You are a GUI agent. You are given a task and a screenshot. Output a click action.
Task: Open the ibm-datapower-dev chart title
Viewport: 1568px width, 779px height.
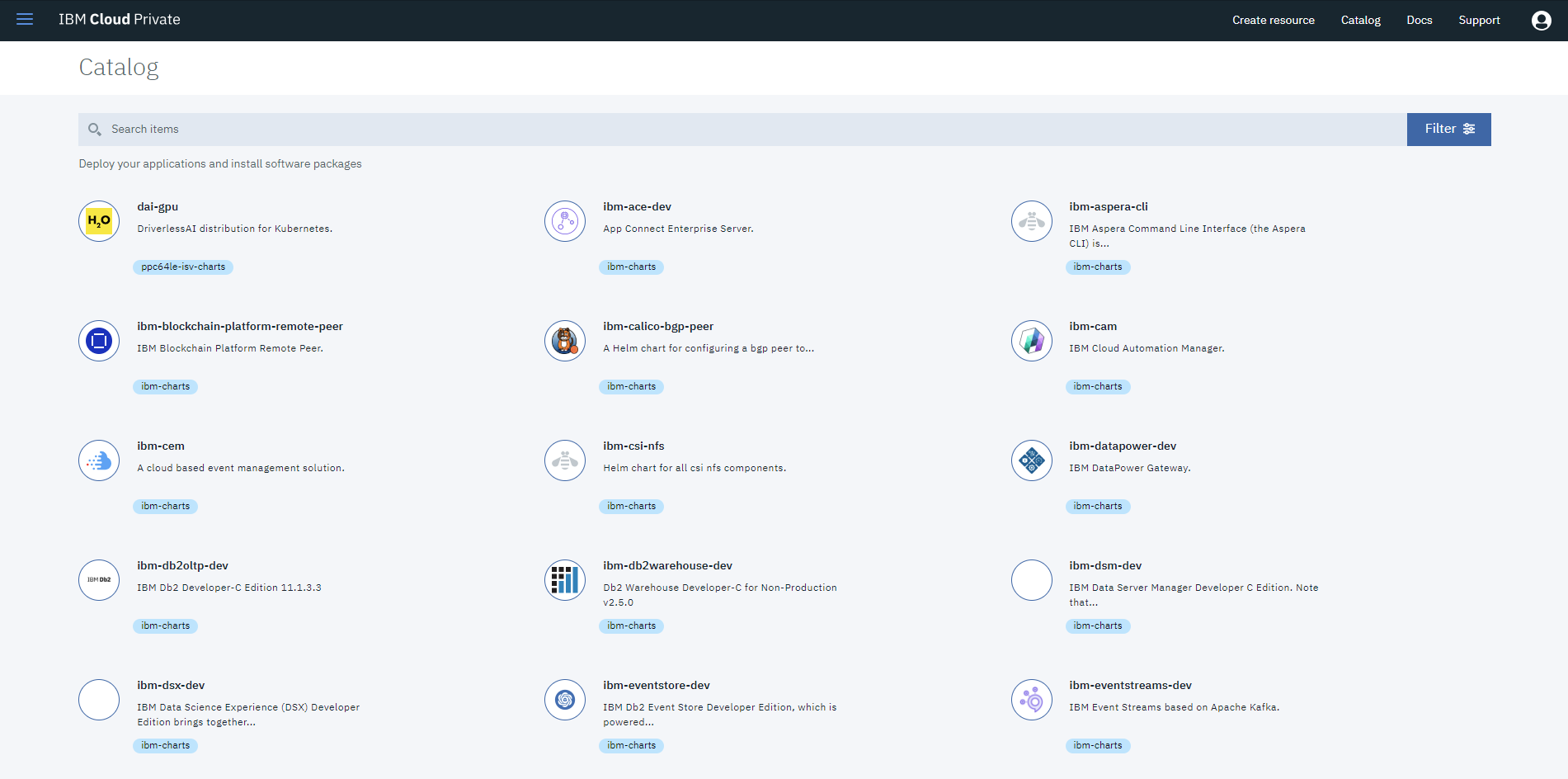(x=1123, y=446)
